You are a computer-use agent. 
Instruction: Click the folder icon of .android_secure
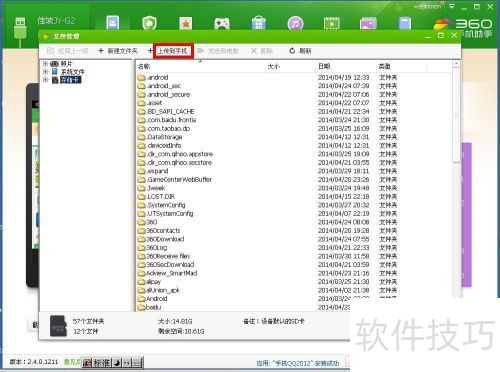142,94
